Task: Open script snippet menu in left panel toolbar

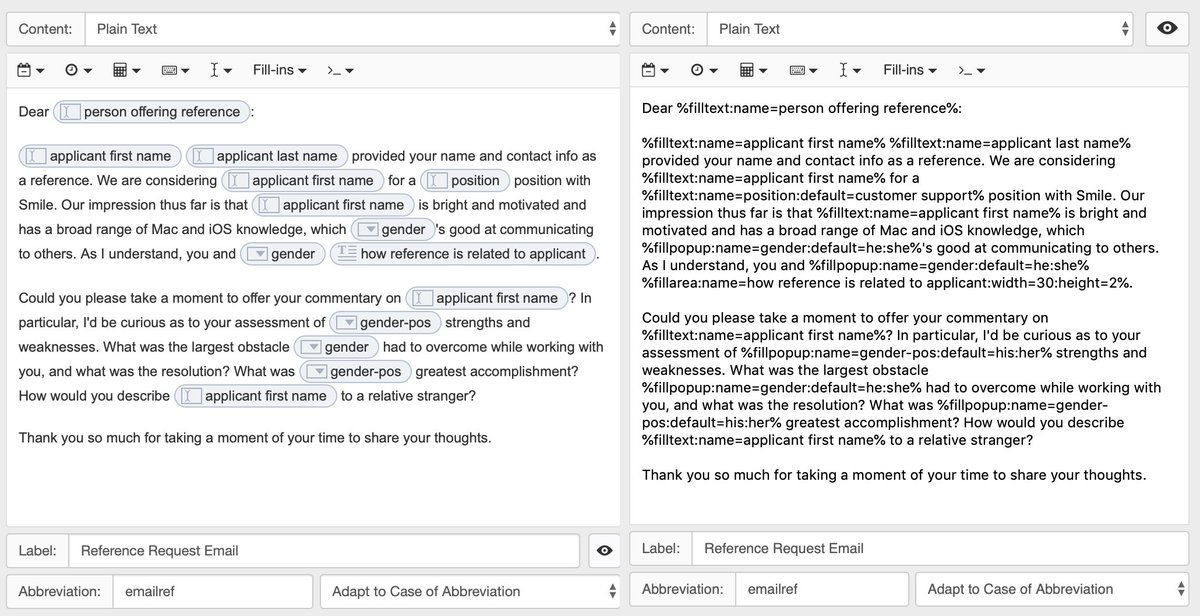Action: tap(340, 70)
